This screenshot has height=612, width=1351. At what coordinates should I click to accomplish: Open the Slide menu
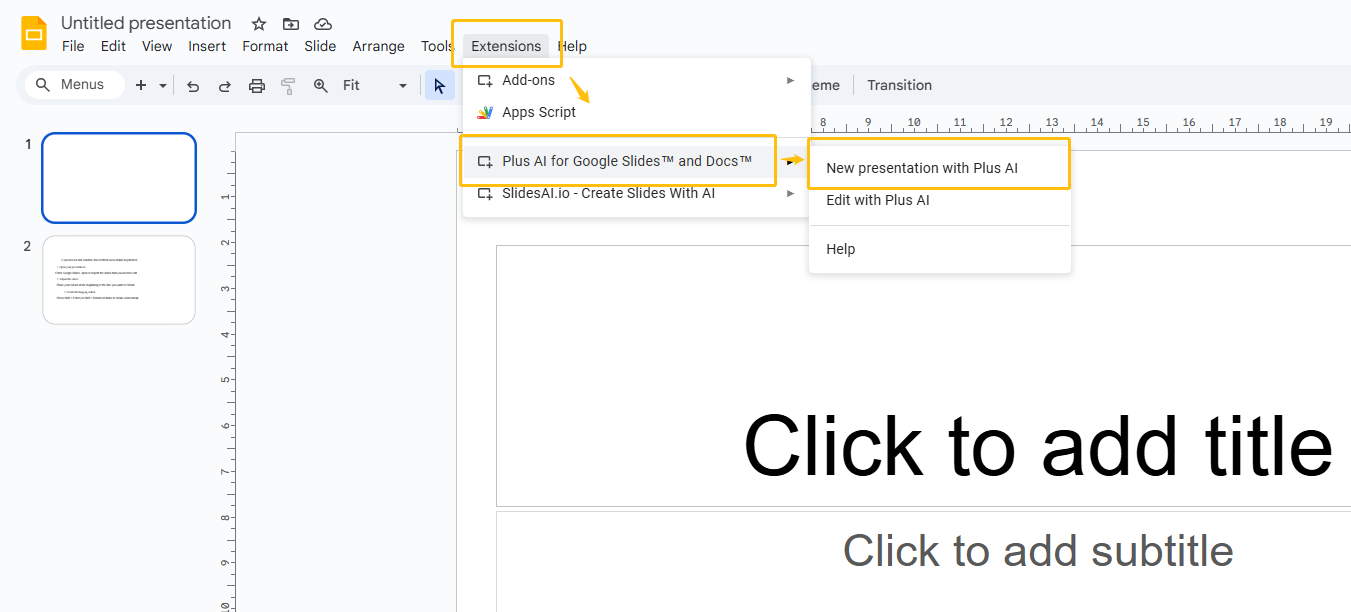coord(320,46)
